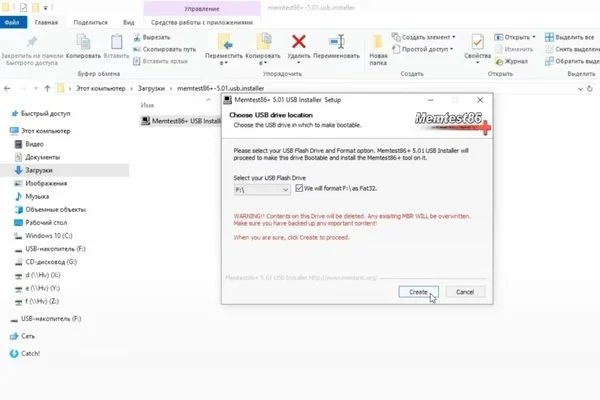Screen dimensions: 600x400
Task: Click the Журнал icon in the ribbon
Action: tap(511, 61)
